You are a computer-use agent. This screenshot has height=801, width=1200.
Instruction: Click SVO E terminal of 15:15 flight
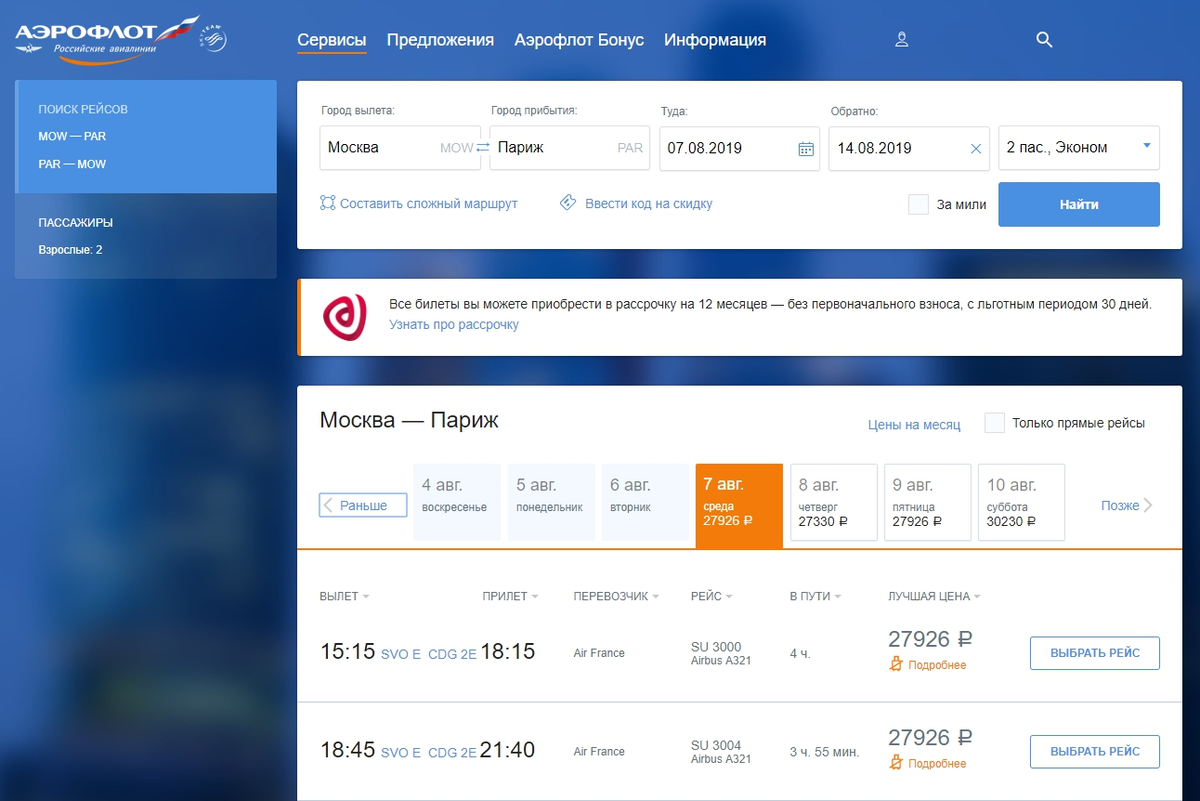(x=401, y=654)
